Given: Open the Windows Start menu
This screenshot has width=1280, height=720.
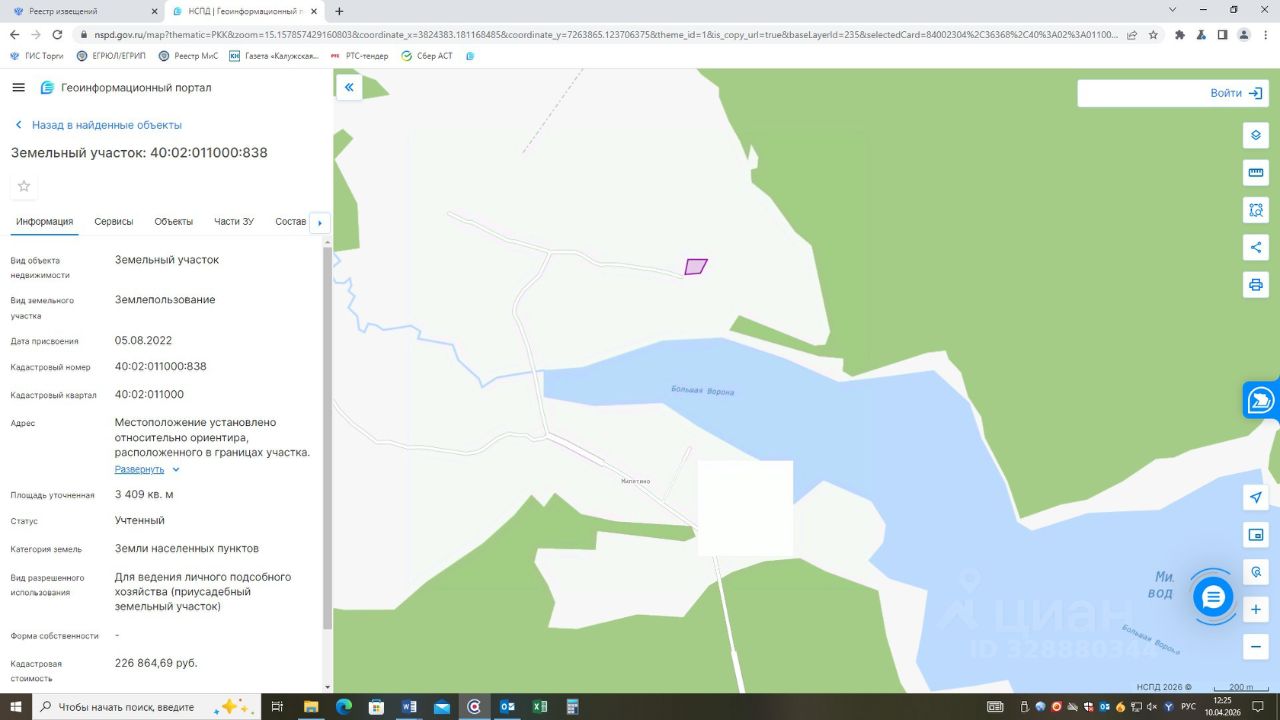Looking at the screenshot, I should point(16,707).
